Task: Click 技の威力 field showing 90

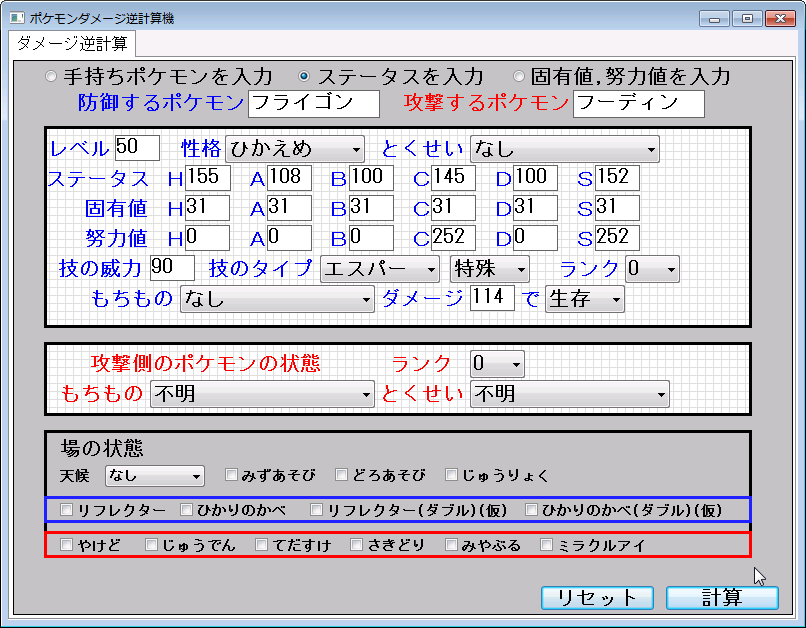Action: [x=172, y=268]
